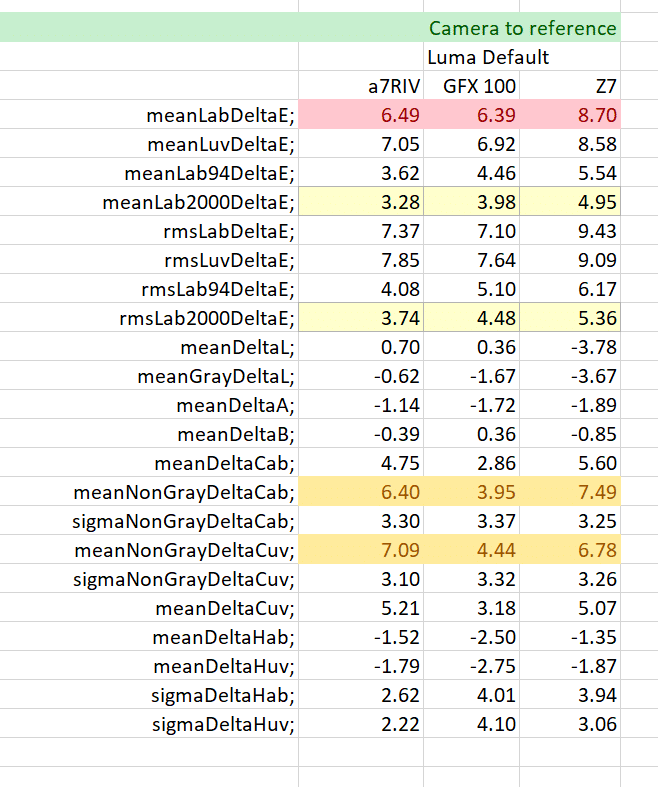Screen dimensions: 658x787
Task: Click the rmsLabDeltaE; row label
Action: click(229, 231)
